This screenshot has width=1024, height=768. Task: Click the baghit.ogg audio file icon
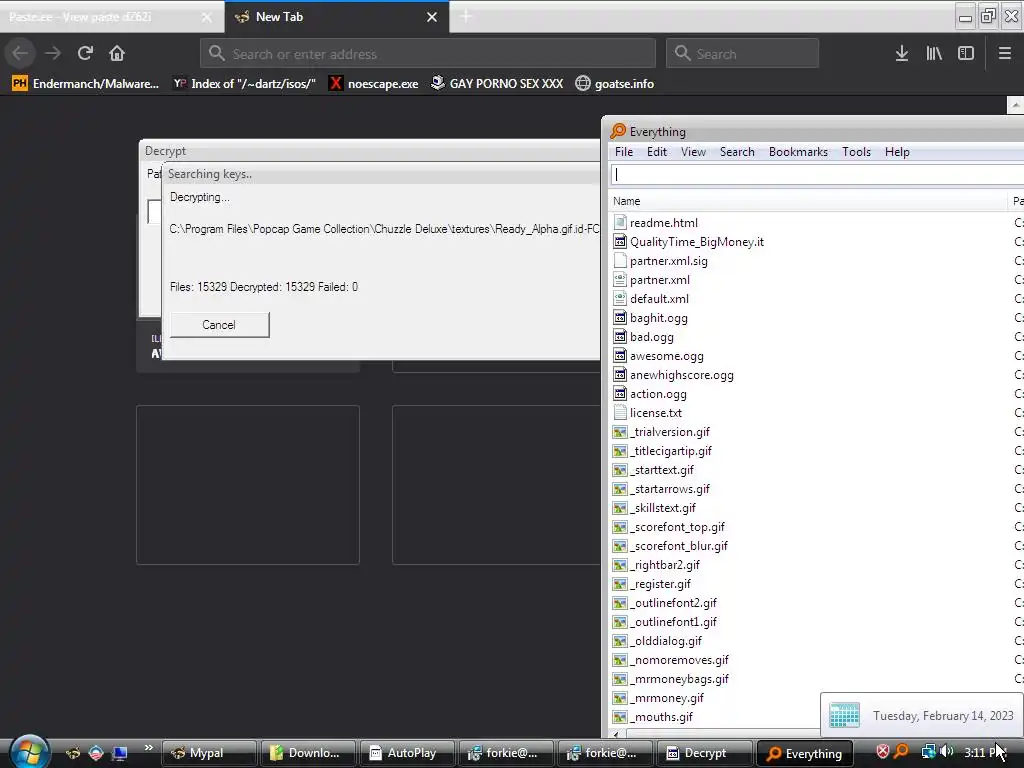(x=620, y=317)
